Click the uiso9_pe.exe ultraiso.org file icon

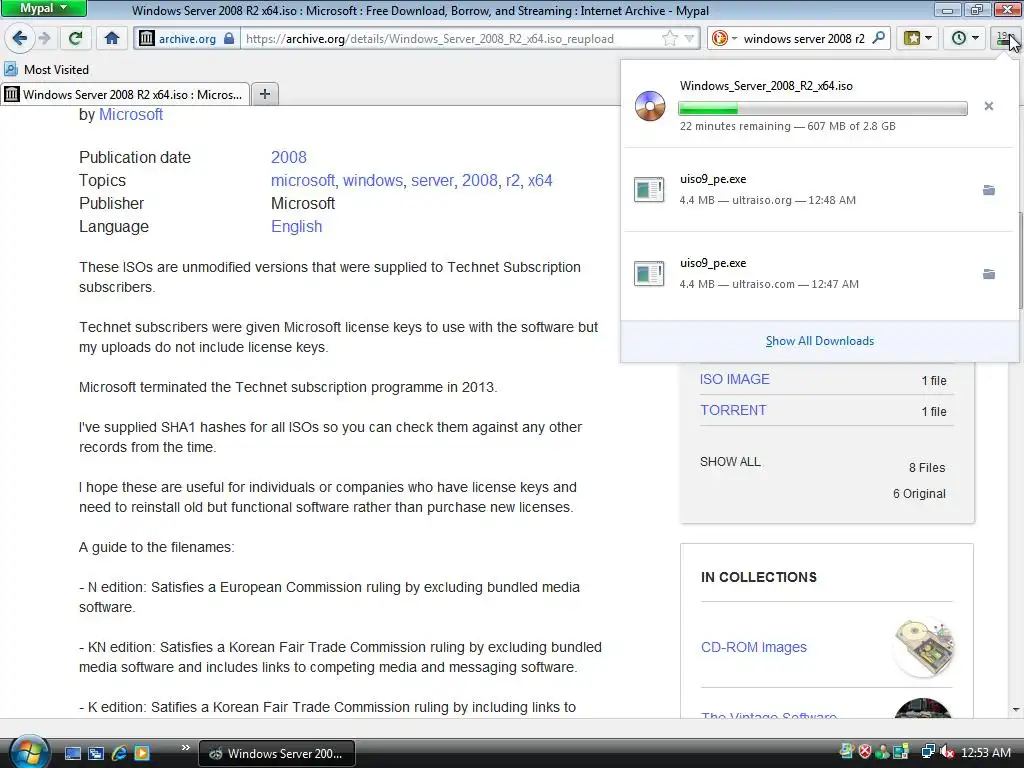[649, 190]
